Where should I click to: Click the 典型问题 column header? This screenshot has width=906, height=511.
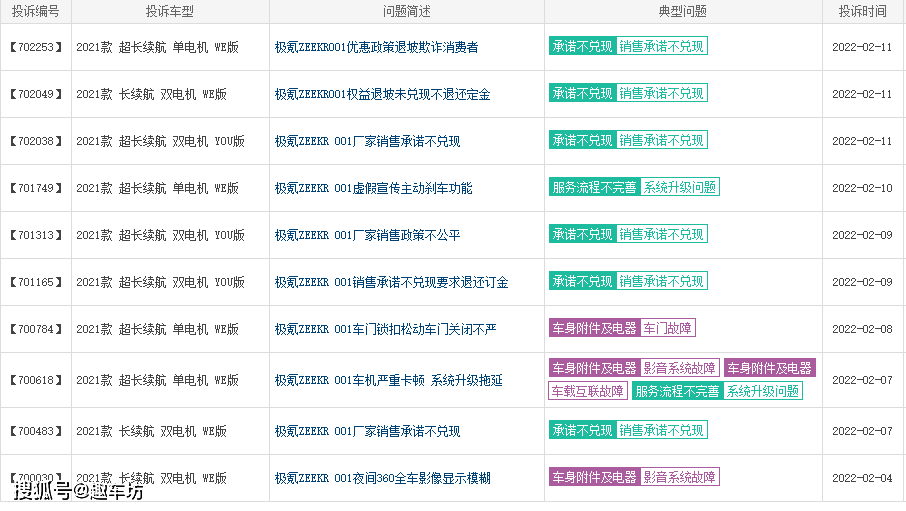click(x=683, y=12)
